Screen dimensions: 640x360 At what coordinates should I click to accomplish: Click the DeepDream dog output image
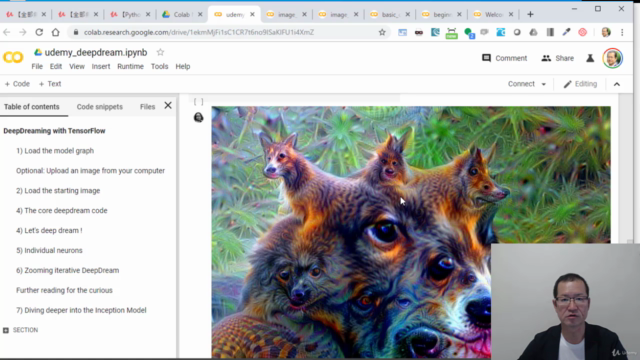click(x=411, y=232)
